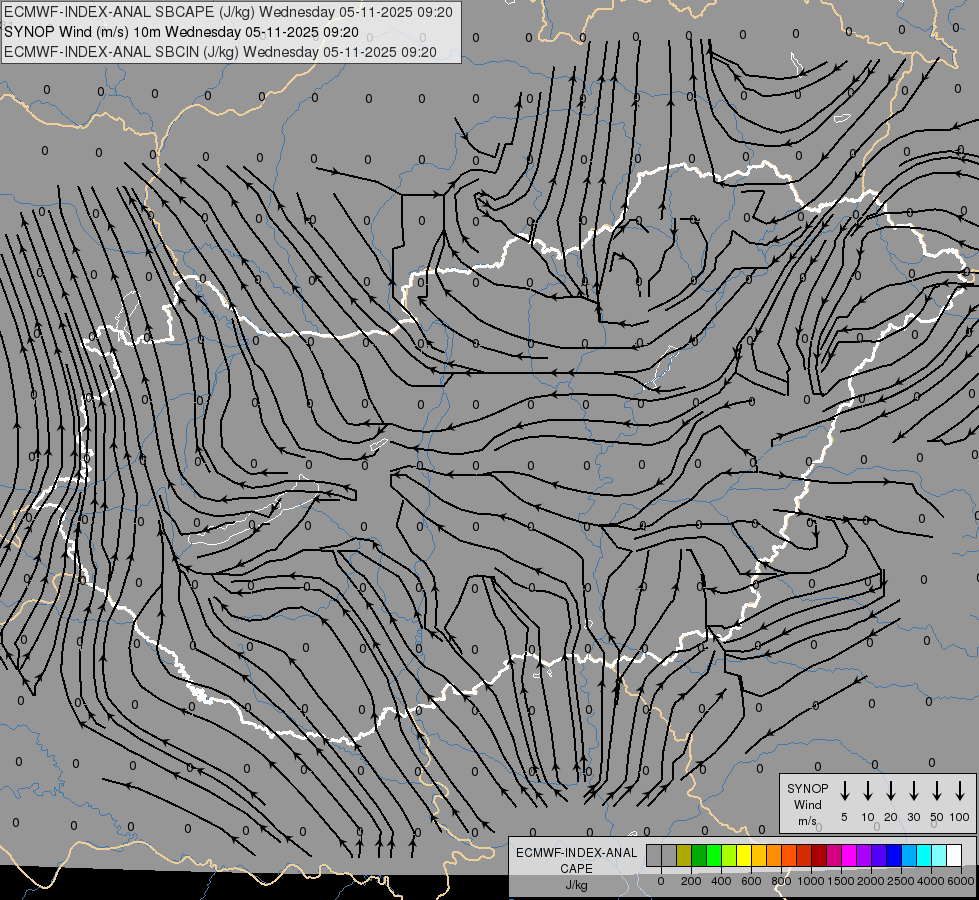Click the 50 m/s wind arrow in legend
The height and width of the screenshot is (900, 979).
tap(937, 791)
